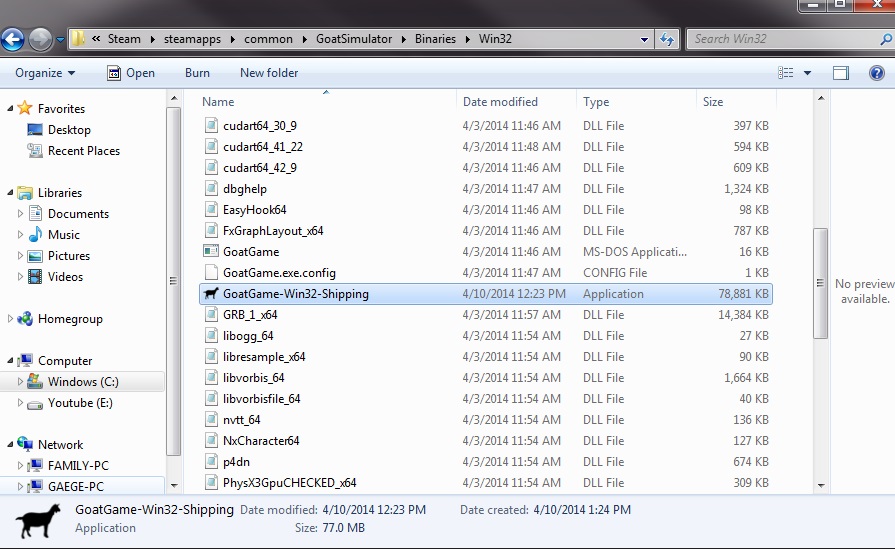The height and width of the screenshot is (549, 895).
Task: Click the Music library icon
Action: 35,235
